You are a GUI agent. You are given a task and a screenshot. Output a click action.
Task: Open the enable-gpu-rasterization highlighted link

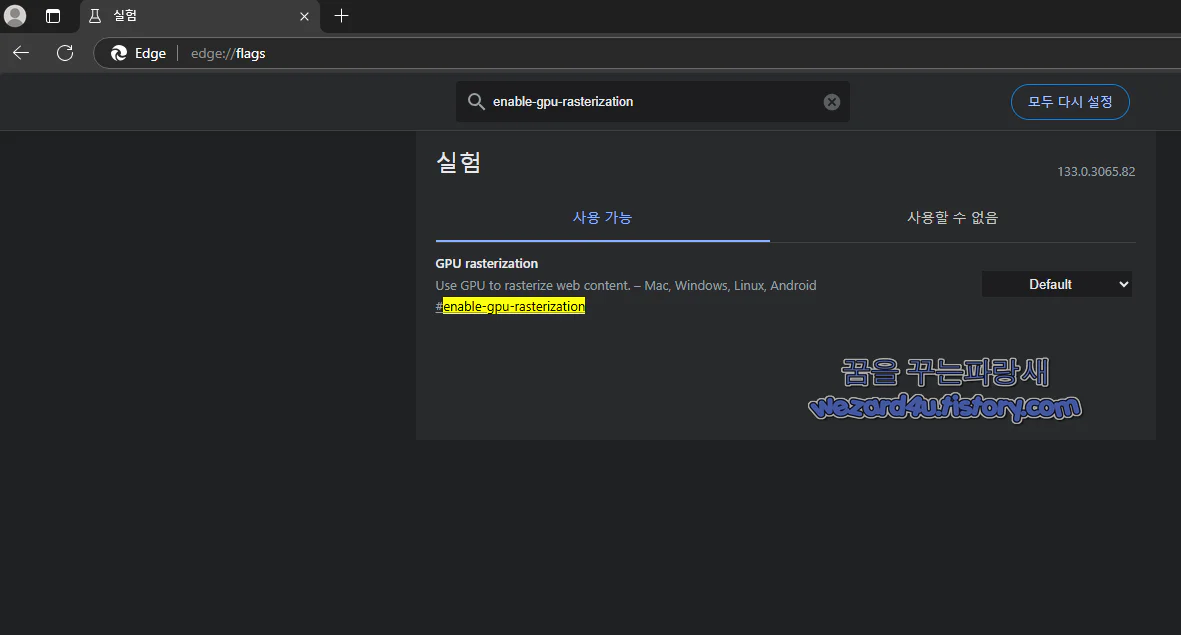pos(514,306)
